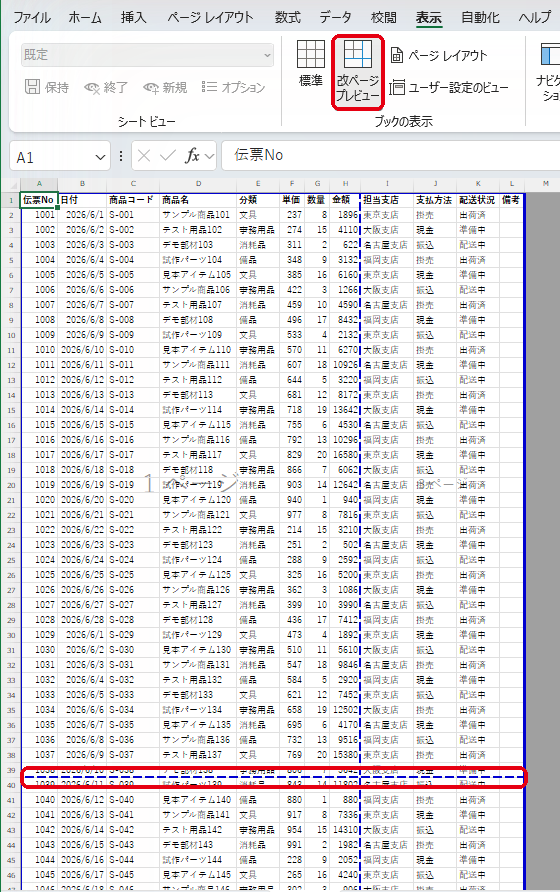Click the 商品コード header cell
This screenshot has width=560, height=892.
pos(133,200)
